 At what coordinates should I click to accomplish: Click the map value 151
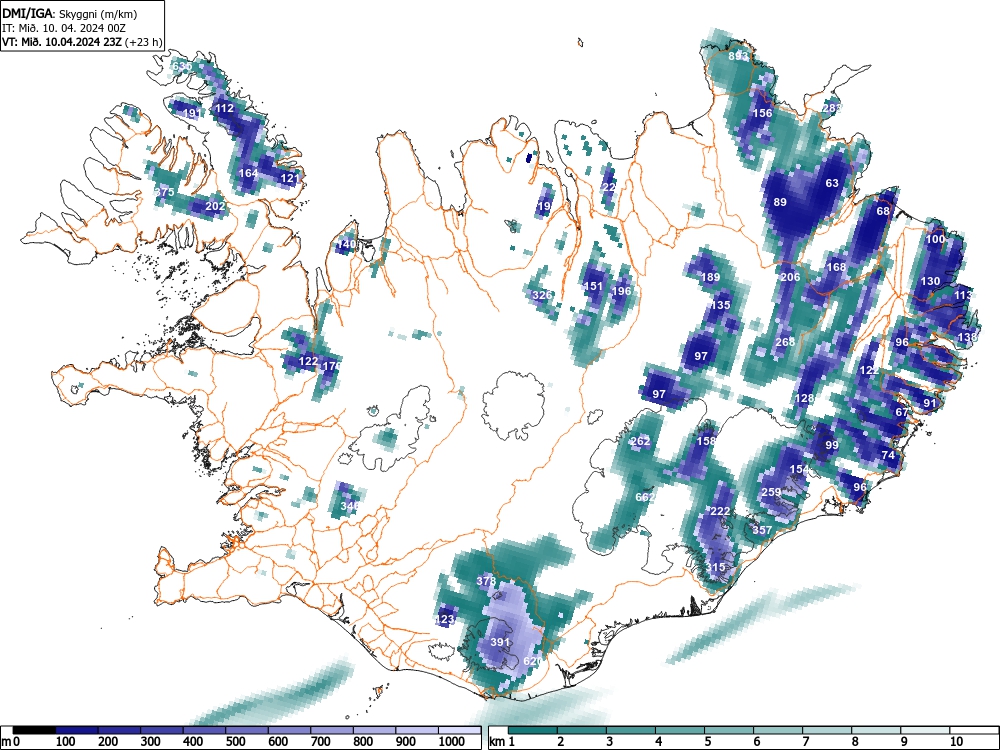pos(593,286)
